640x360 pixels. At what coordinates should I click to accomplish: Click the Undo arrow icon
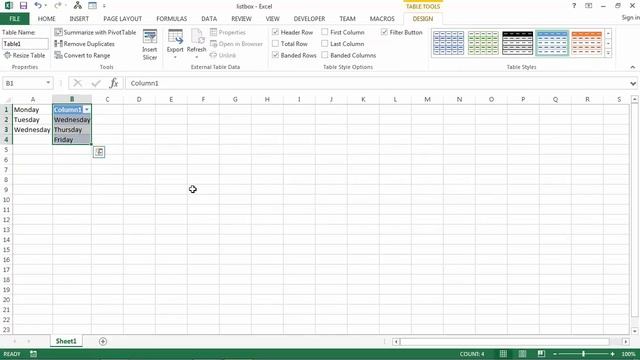click(38, 6)
